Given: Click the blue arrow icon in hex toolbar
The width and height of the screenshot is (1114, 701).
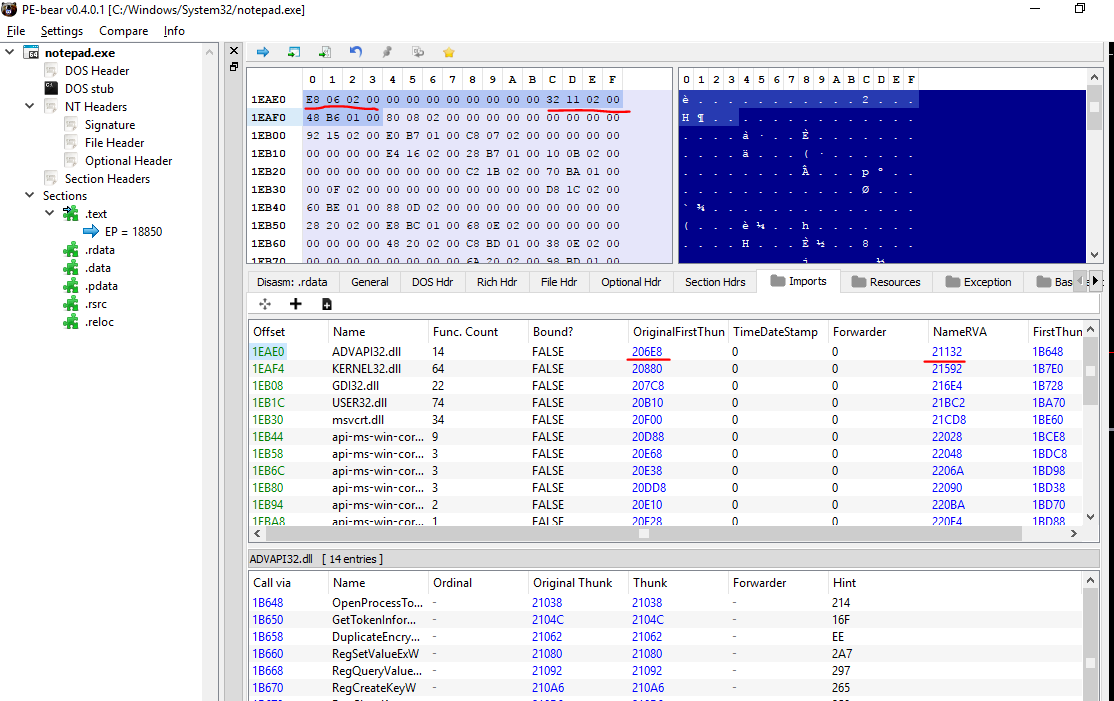Looking at the screenshot, I should pyautogui.click(x=263, y=52).
